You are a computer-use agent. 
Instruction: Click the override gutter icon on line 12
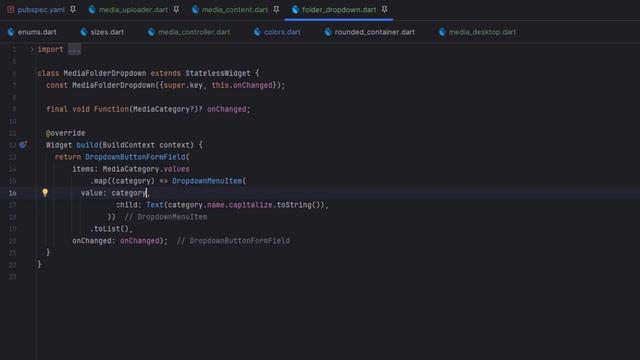coord(23,145)
